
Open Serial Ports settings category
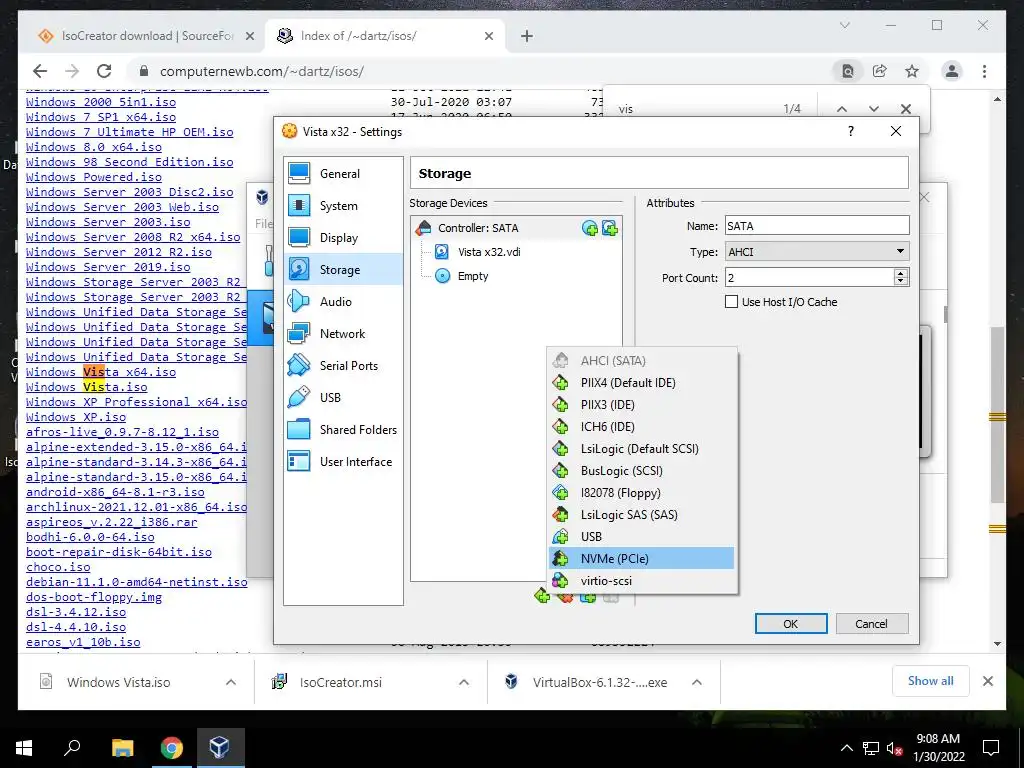[x=343, y=366]
